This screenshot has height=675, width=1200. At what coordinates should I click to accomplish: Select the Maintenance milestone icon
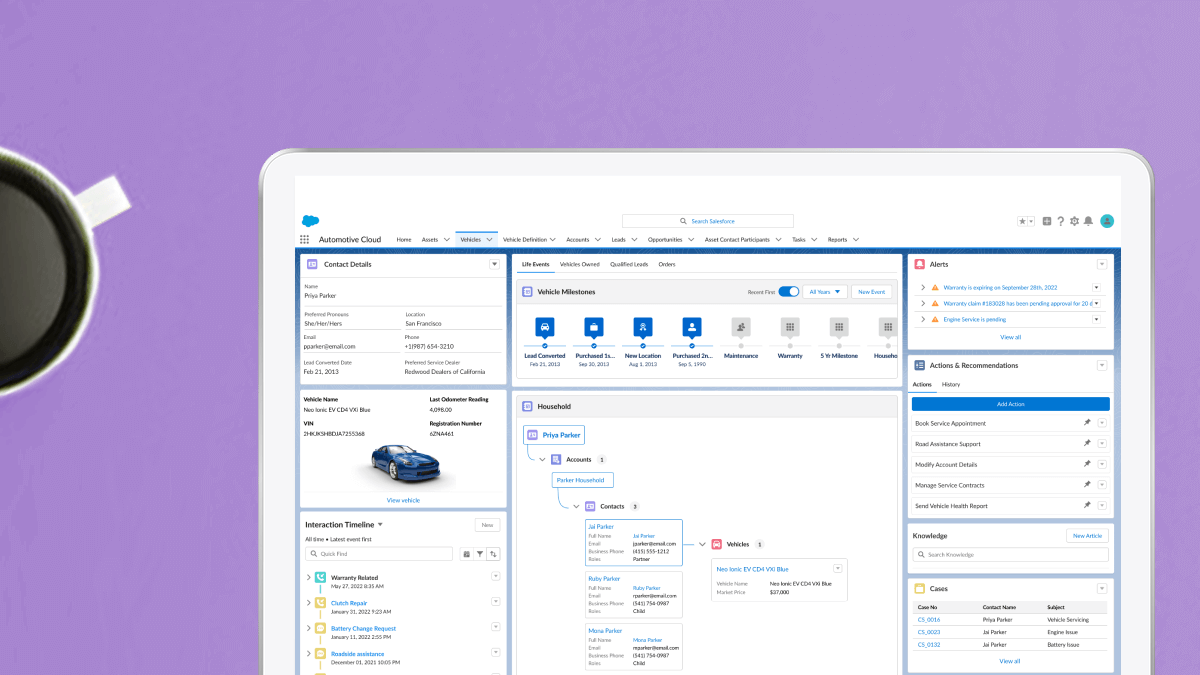pos(741,327)
